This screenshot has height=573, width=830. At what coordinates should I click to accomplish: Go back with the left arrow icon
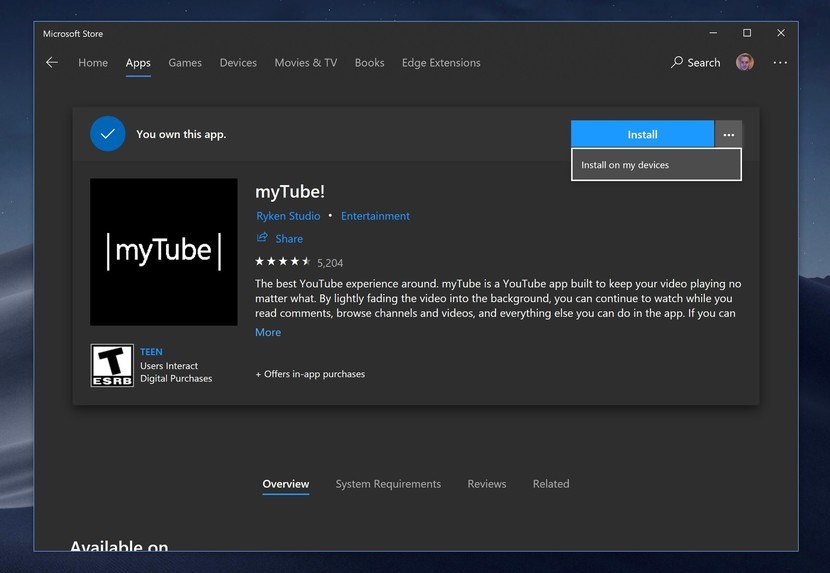52,62
